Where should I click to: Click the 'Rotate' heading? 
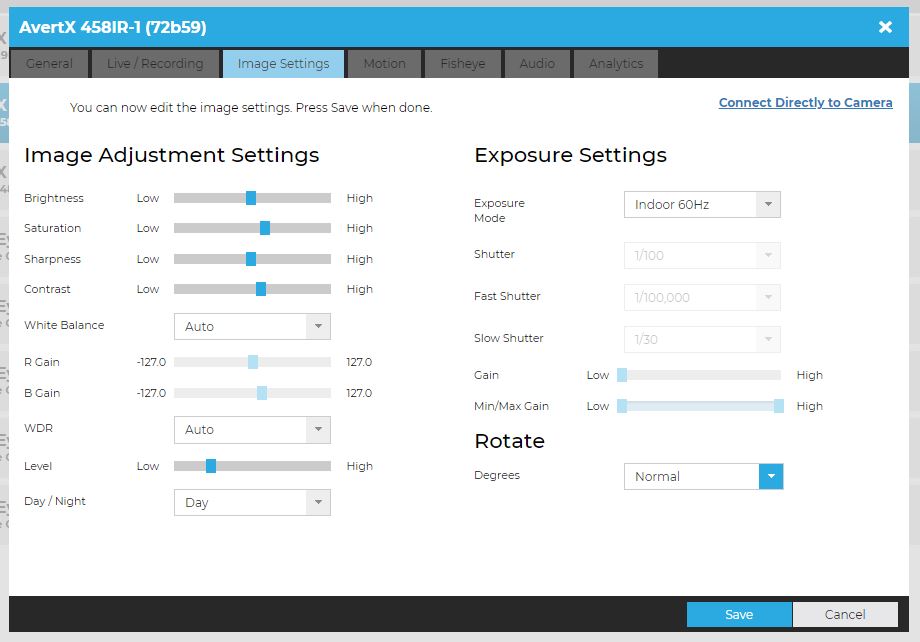[x=509, y=441]
